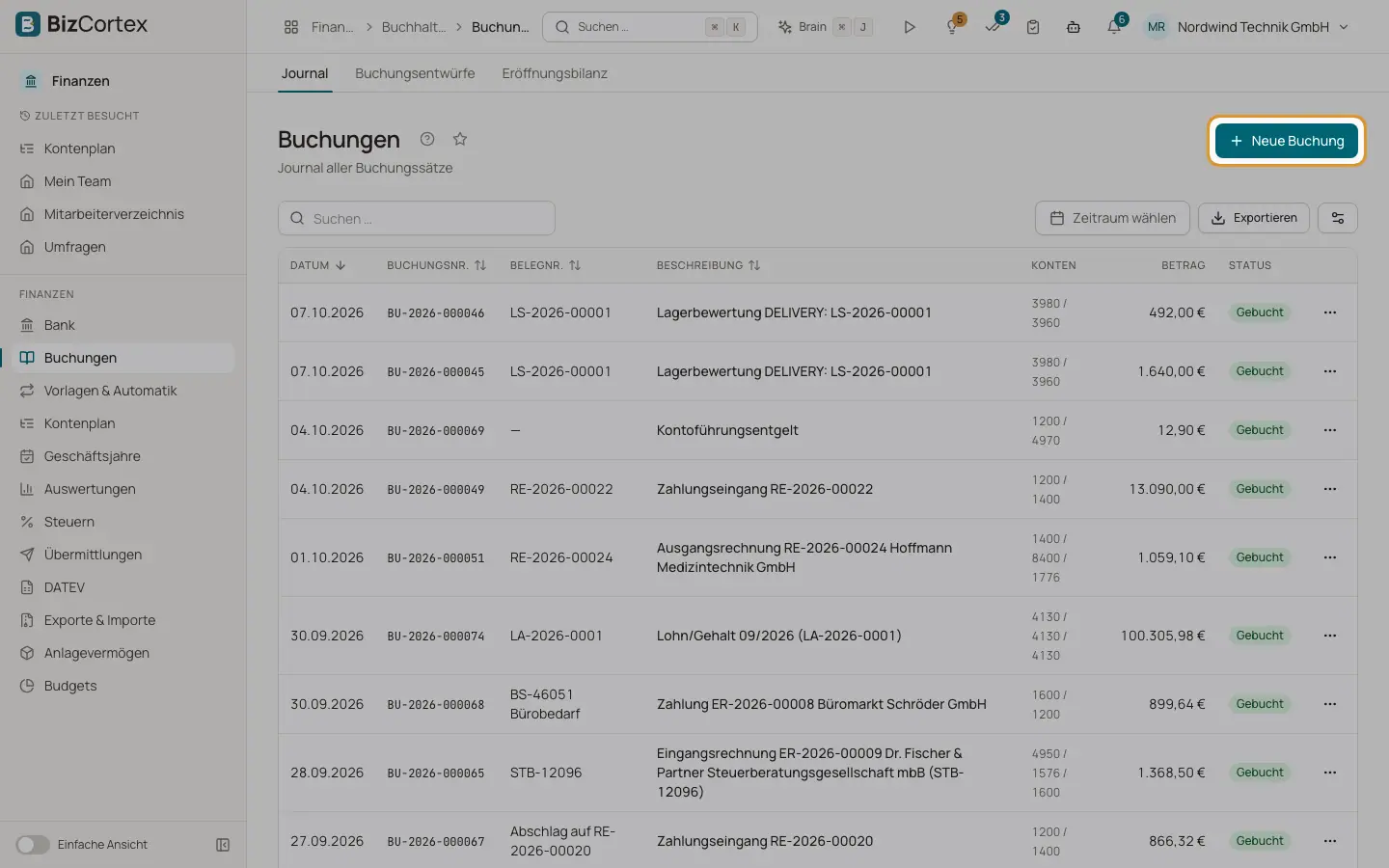Sort the table by Buchungsnr. column

point(436,265)
